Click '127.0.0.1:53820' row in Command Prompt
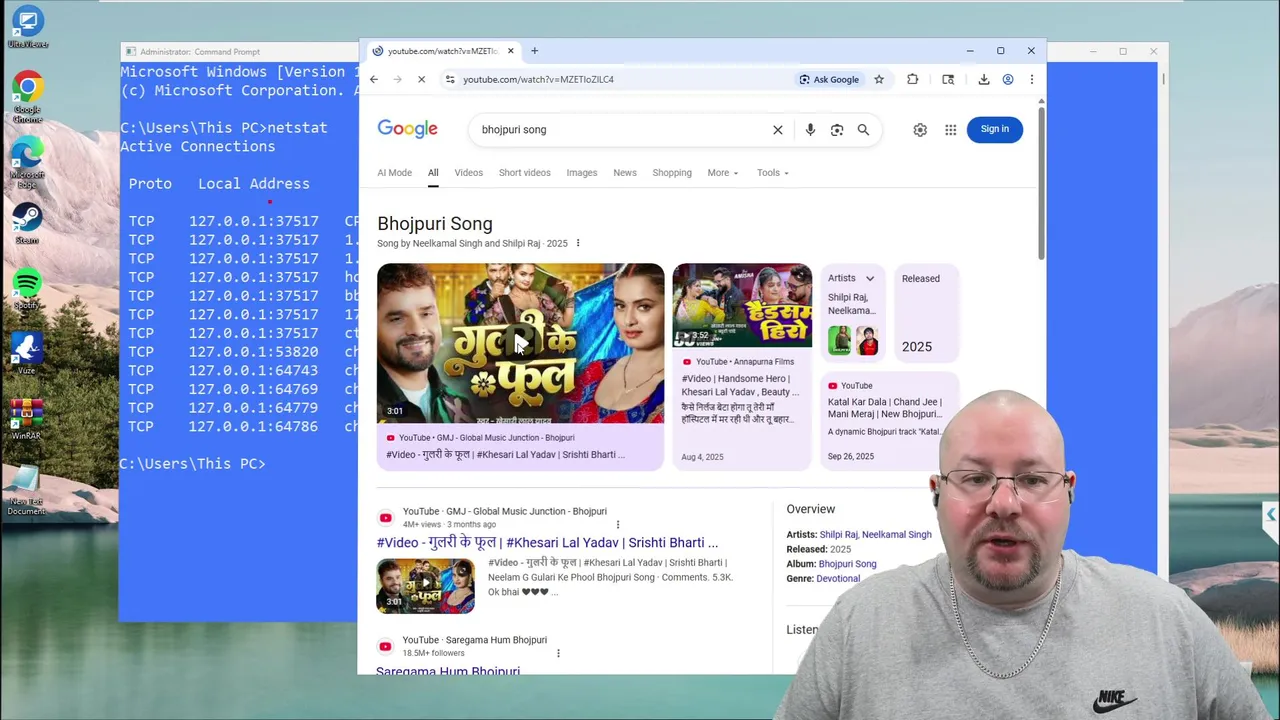This screenshot has width=1280, height=720. pyautogui.click(x=239, y=352)
